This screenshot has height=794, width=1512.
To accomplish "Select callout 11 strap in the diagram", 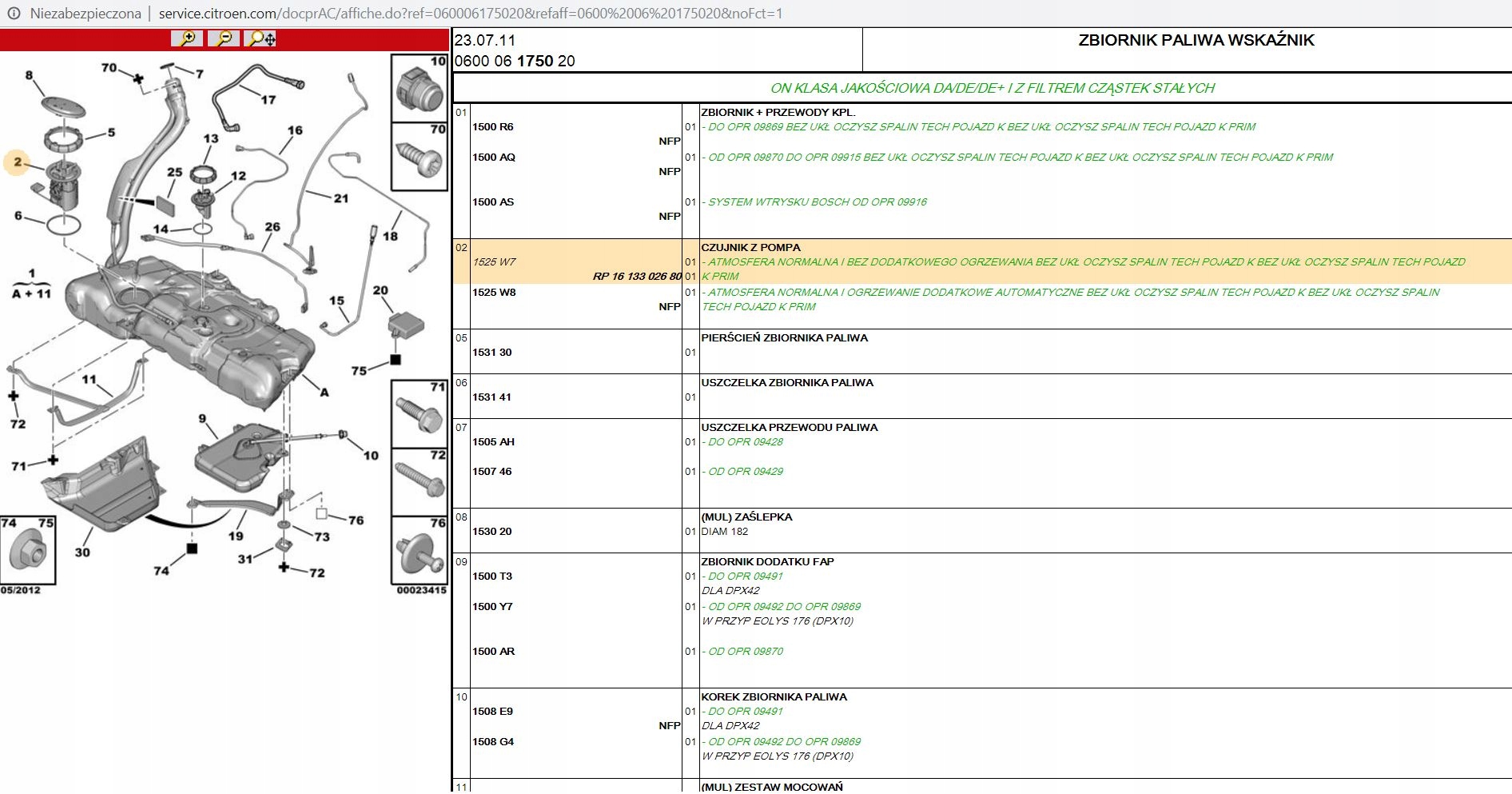I will tap(89, 379).
